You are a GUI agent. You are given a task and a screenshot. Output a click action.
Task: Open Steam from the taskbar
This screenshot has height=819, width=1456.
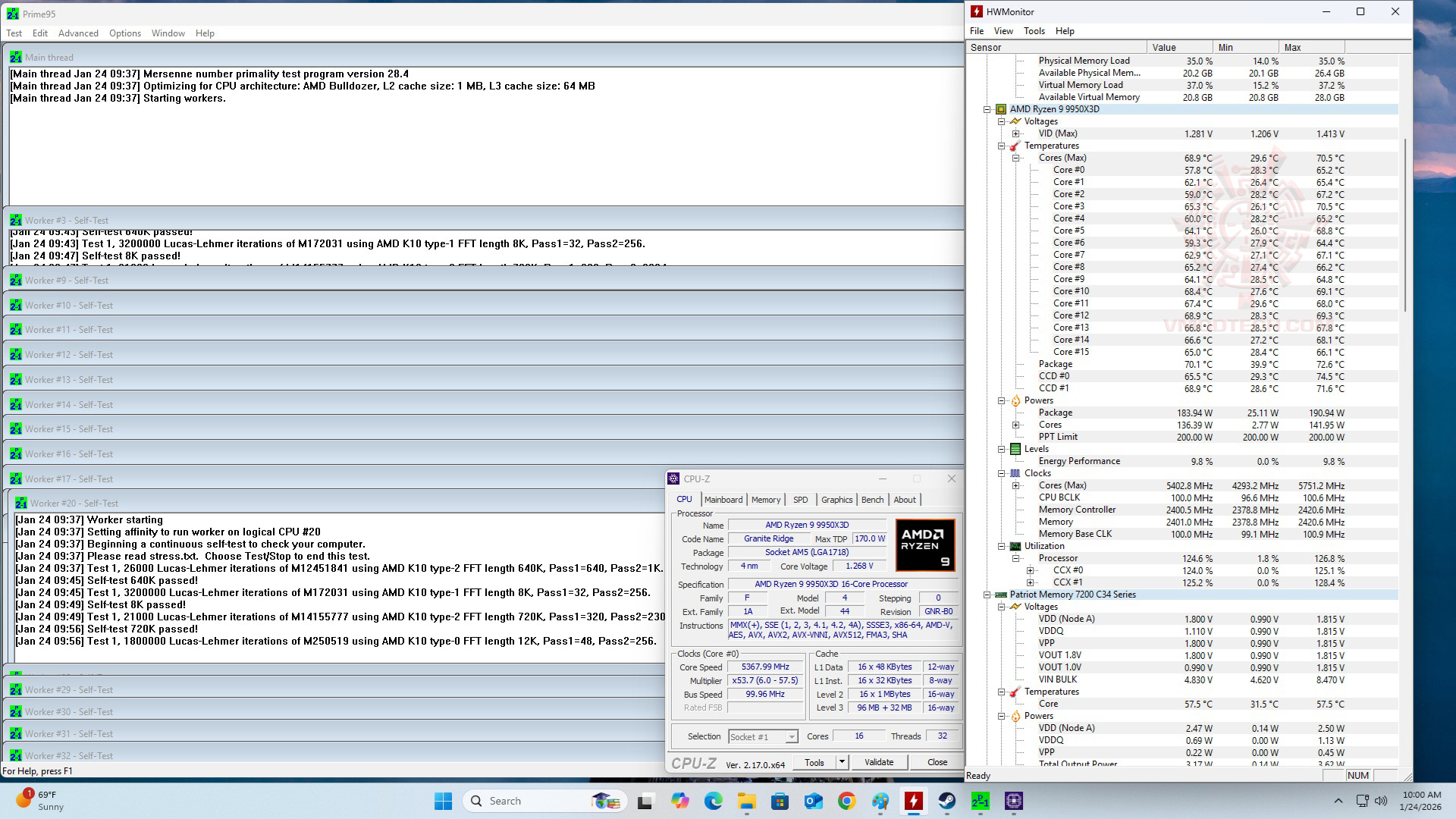click(947, 801)
